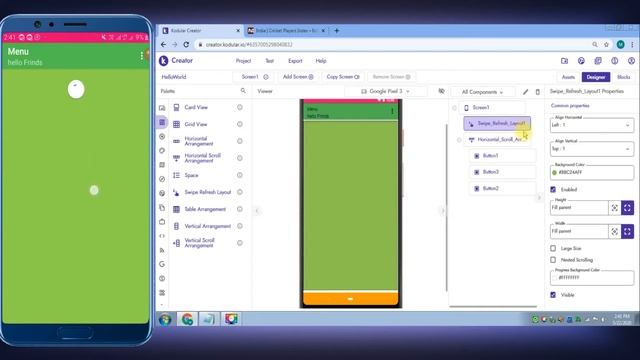The width and height of the screenshot is (640, 360).
Task: Open new browser tab with plus button
Action: coord(337,31)
